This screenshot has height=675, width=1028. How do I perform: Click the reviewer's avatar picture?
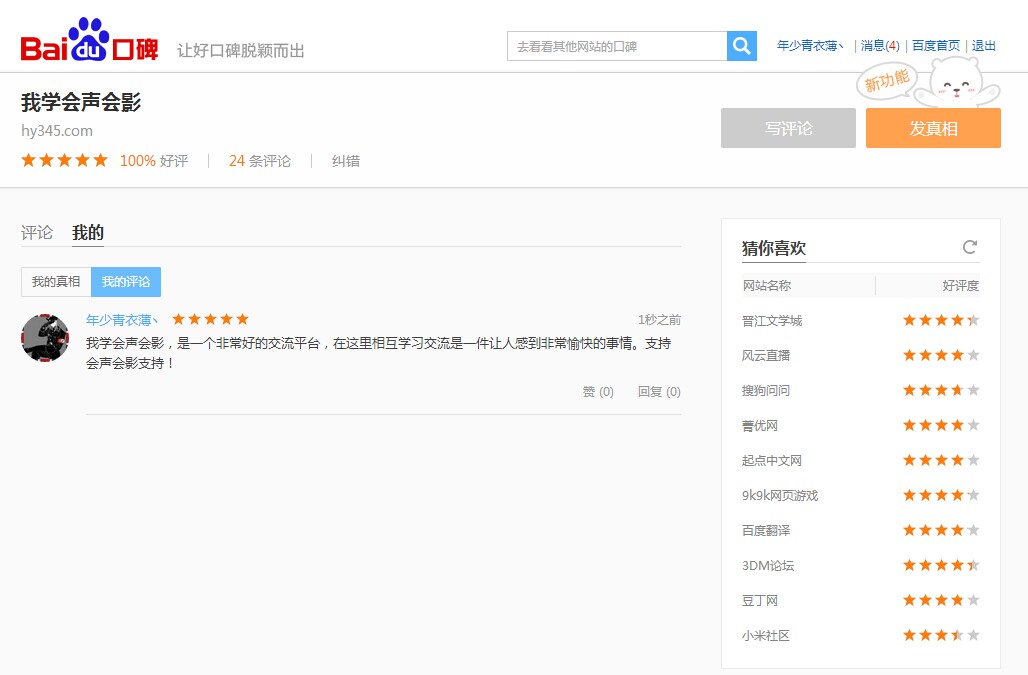point(45,338)
